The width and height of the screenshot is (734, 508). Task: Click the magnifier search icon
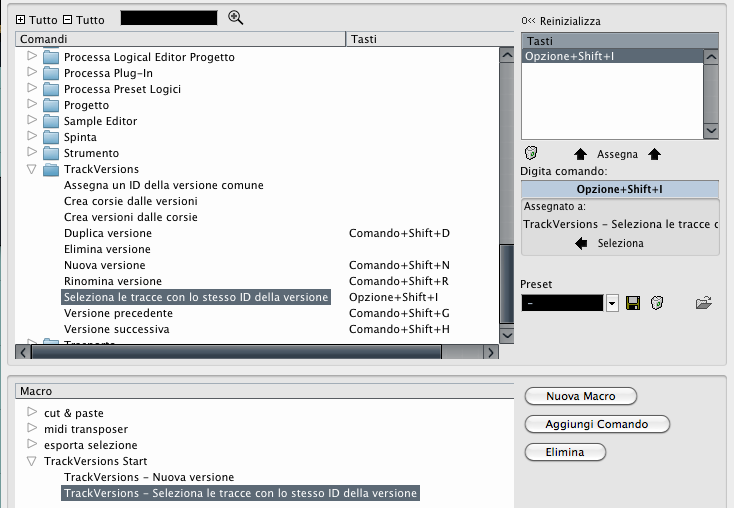click(x=235, y=18)
